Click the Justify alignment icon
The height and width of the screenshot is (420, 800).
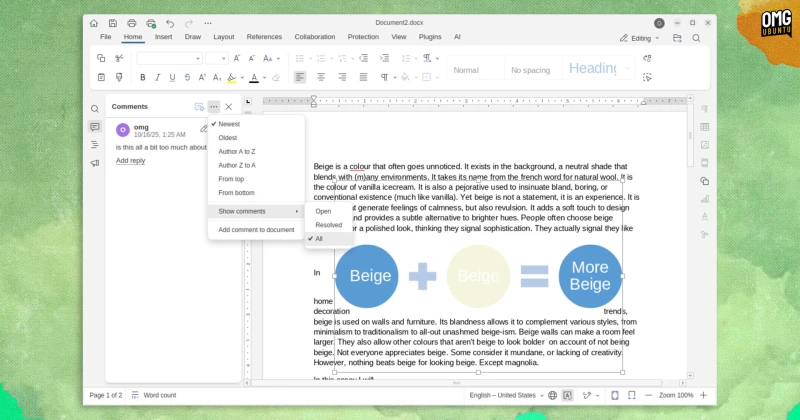point(365,77)
